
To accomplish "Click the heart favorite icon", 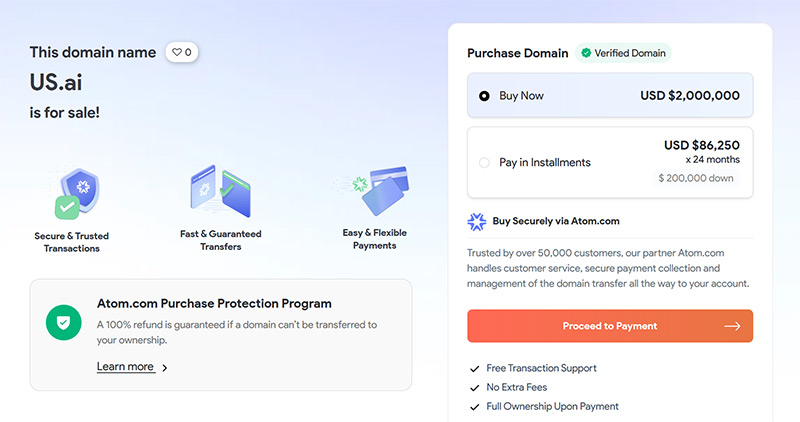I will pyautogui.click(x=177, y=52).
